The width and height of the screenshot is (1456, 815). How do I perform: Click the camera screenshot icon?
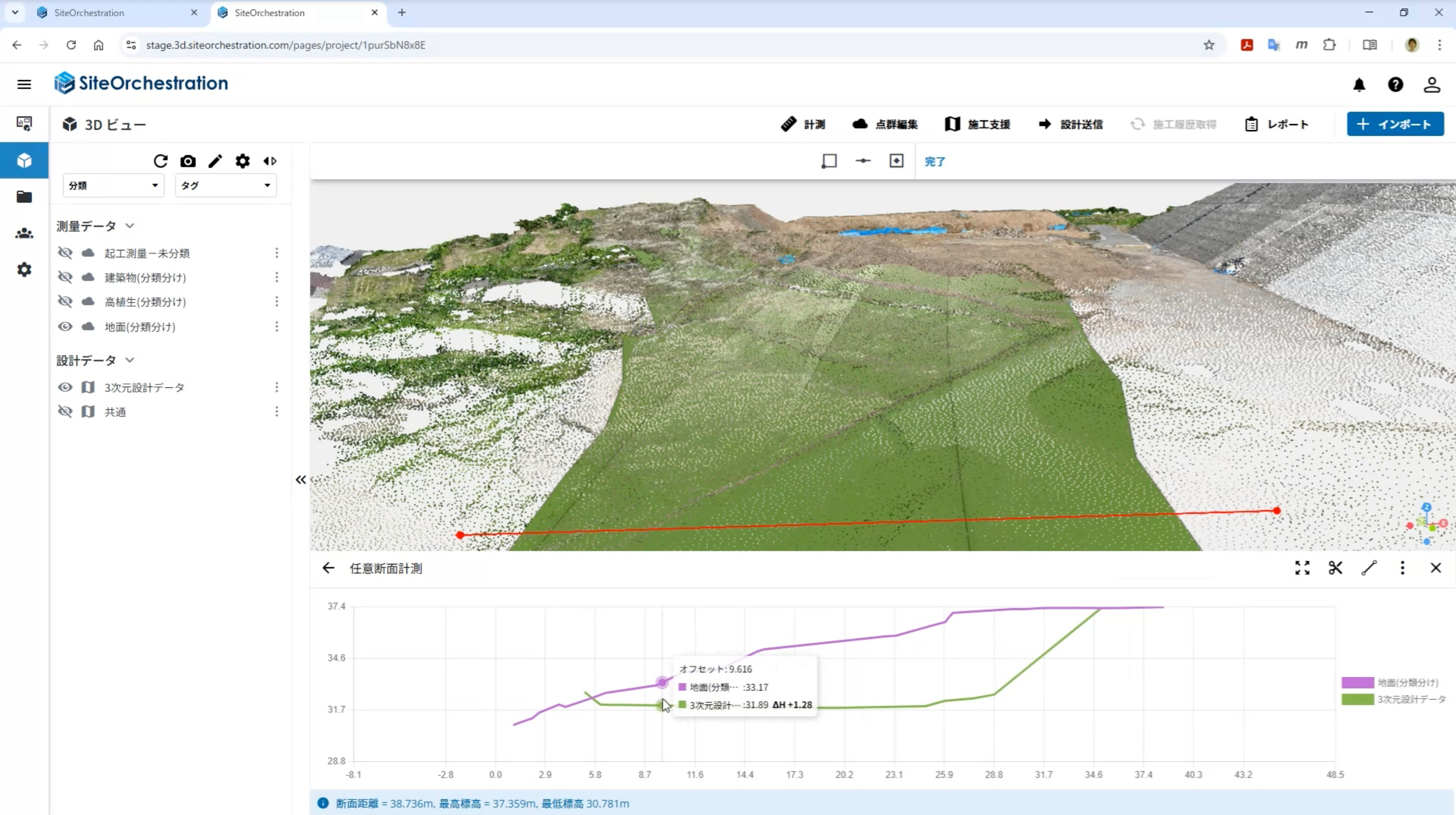tap(188, 161)
